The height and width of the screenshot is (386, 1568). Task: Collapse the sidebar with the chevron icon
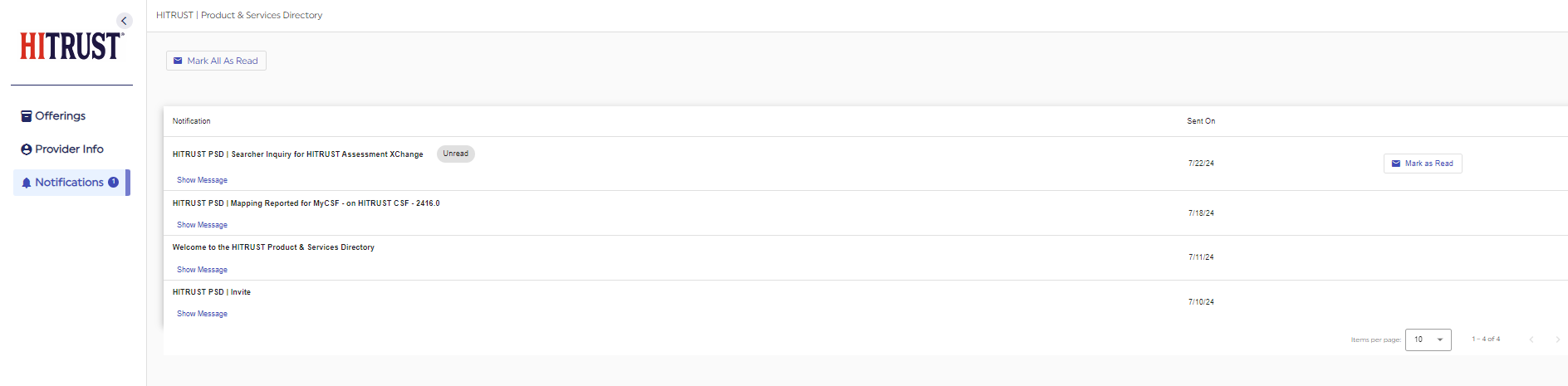(x=124, y=21)
